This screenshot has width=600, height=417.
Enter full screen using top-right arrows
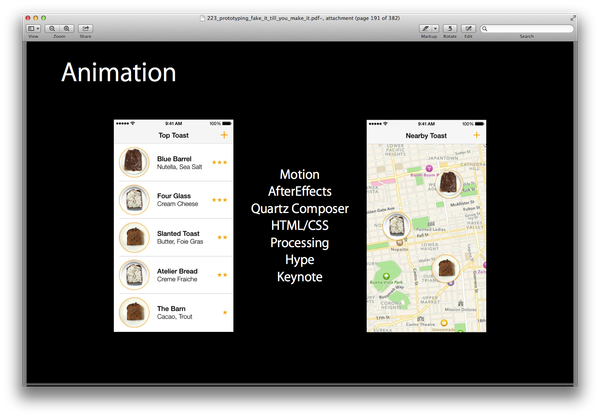(572, 18)
